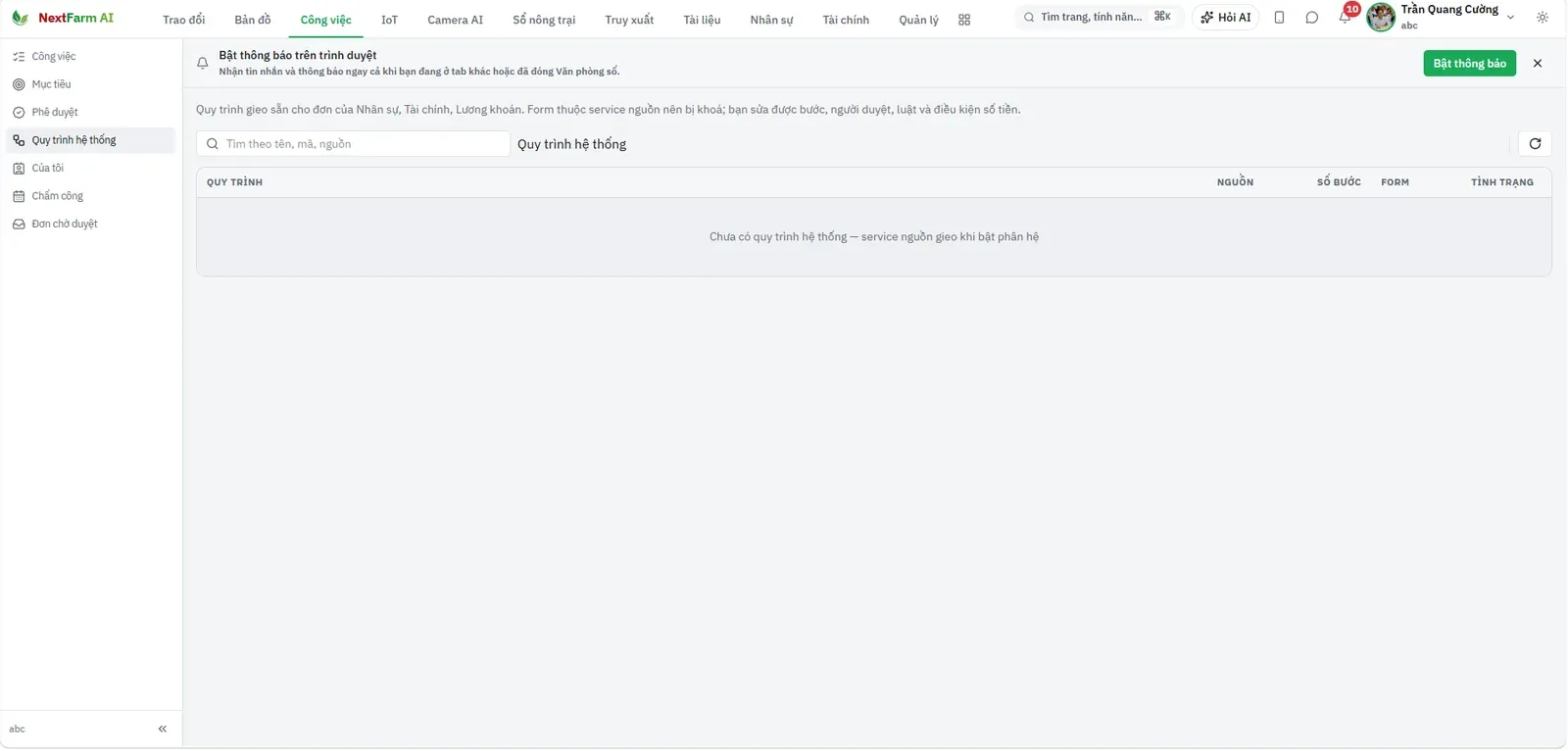Open the chat bubble icon in header

[1312, 18]
